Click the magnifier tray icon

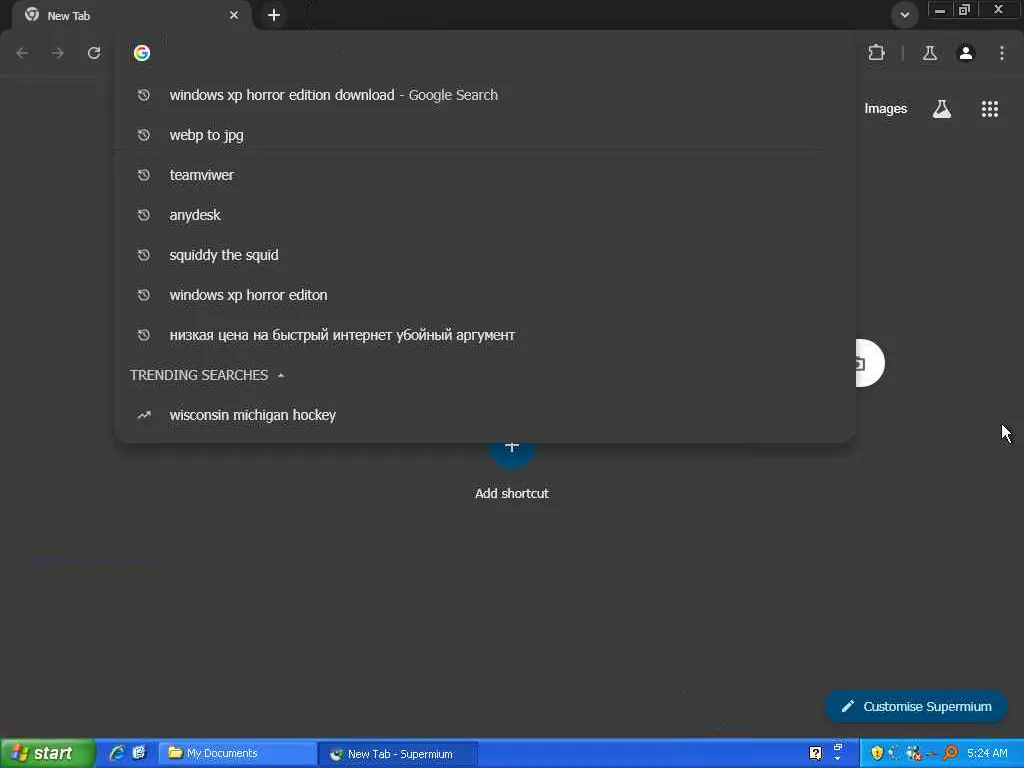click(x=950, y=753)
